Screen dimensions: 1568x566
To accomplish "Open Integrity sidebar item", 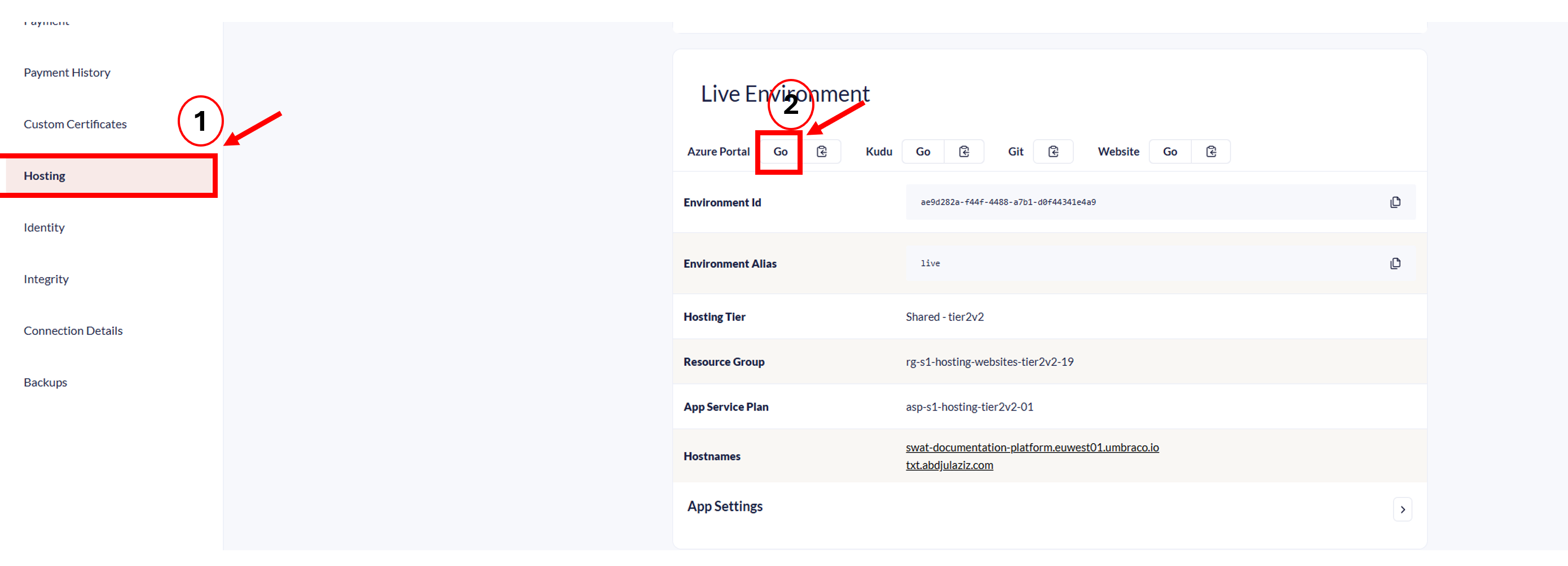I will [46, 280].
